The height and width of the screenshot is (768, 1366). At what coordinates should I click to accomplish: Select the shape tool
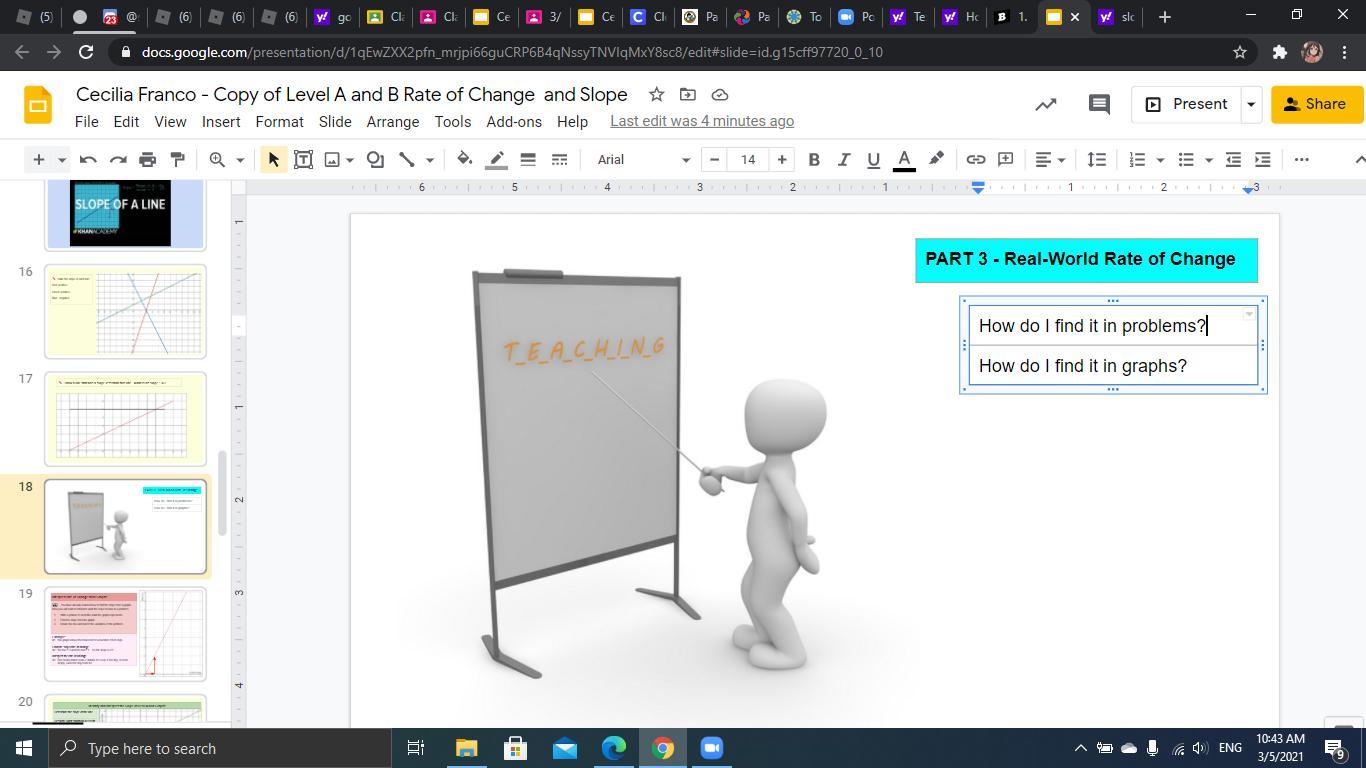click(375, 160)
